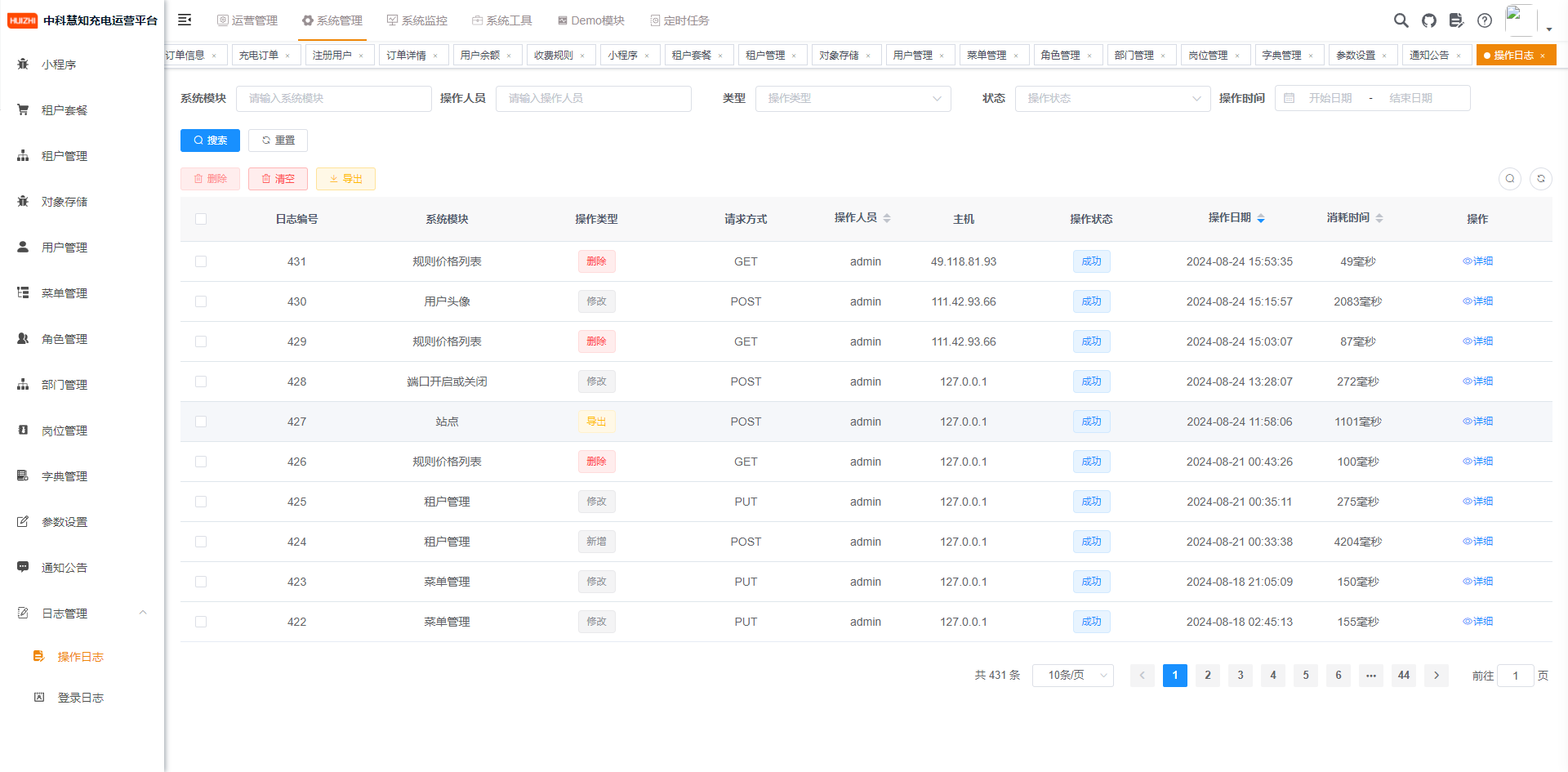Open the document icon in header
This screenshot has height=772, width=1568.
tap(1456, 20)
